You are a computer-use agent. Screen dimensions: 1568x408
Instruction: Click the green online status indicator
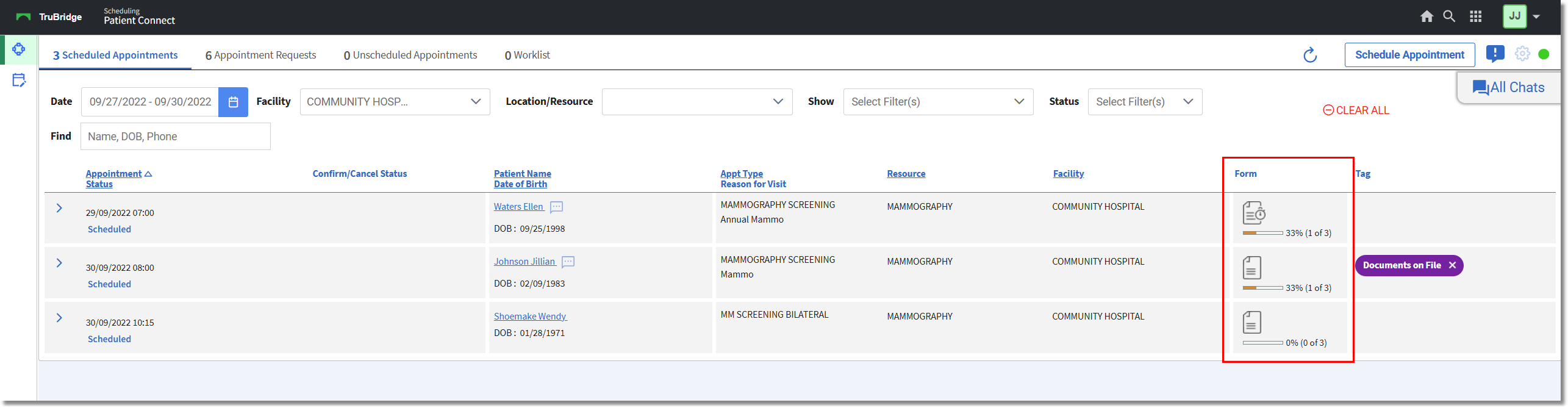pyautogui.click(x=1544, y=54)
